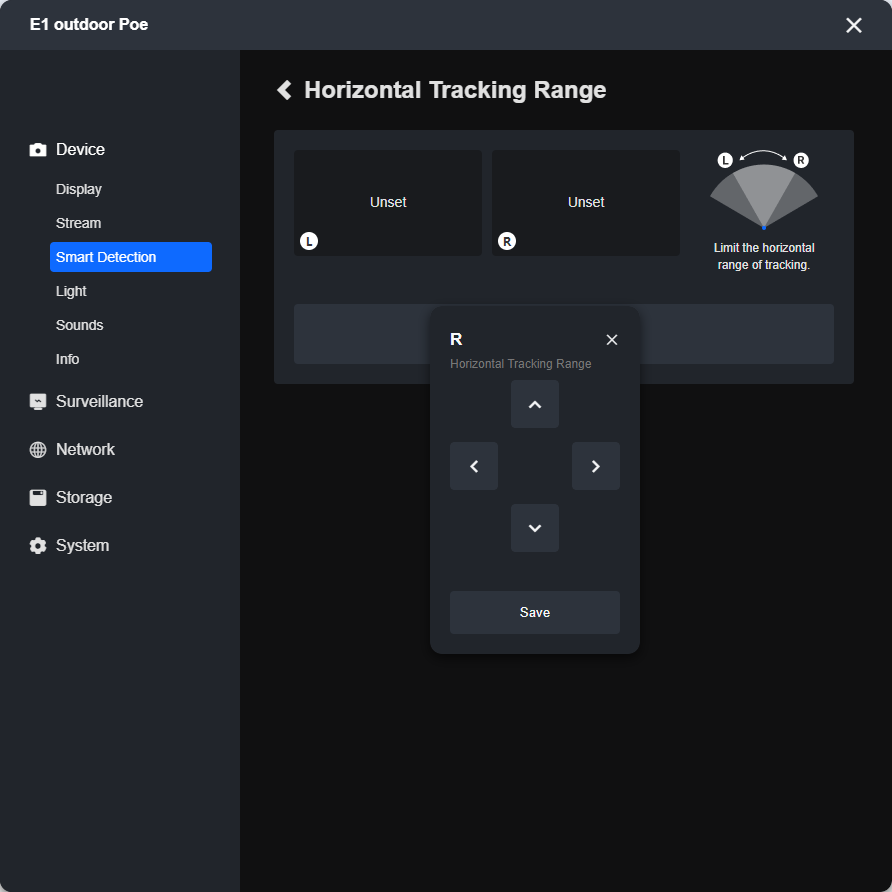Screen dimensions: 892x892
Task: Save the R tracking position
Action: [535, 612]
